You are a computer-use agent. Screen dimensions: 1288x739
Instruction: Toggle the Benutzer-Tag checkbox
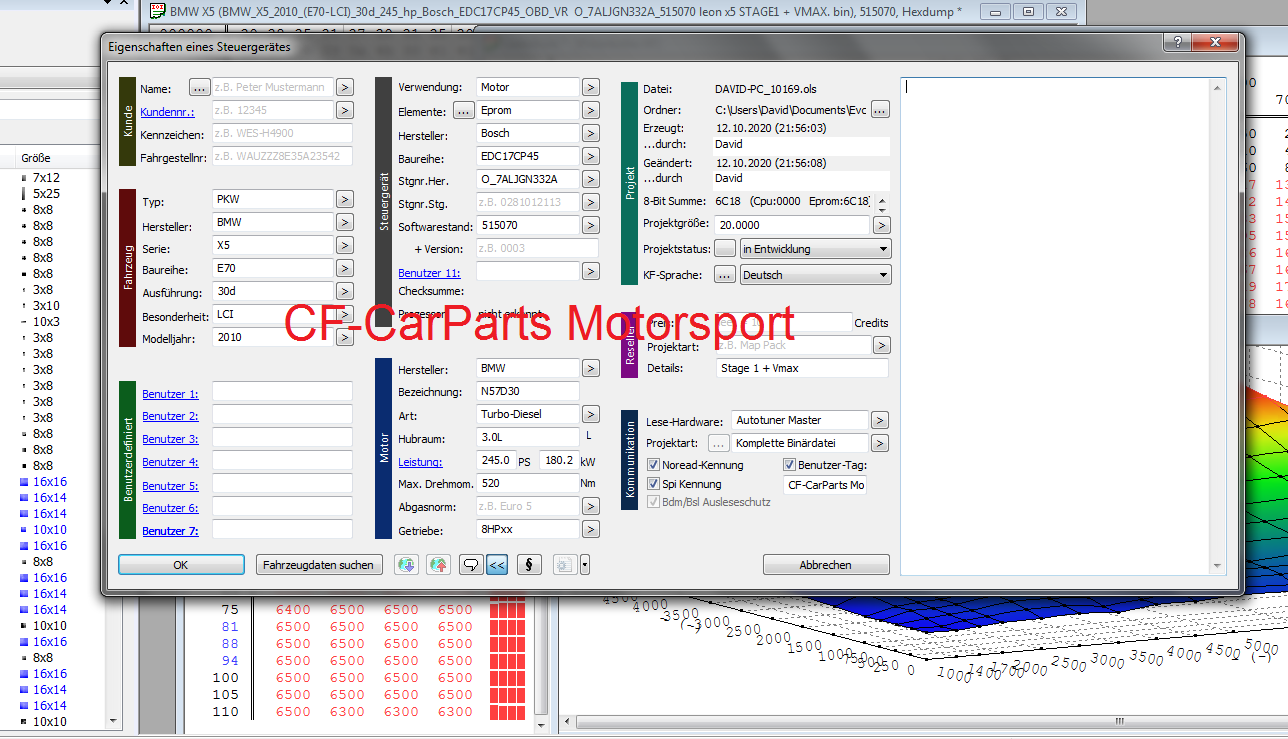pyautogui.click(x=789, y=465)
